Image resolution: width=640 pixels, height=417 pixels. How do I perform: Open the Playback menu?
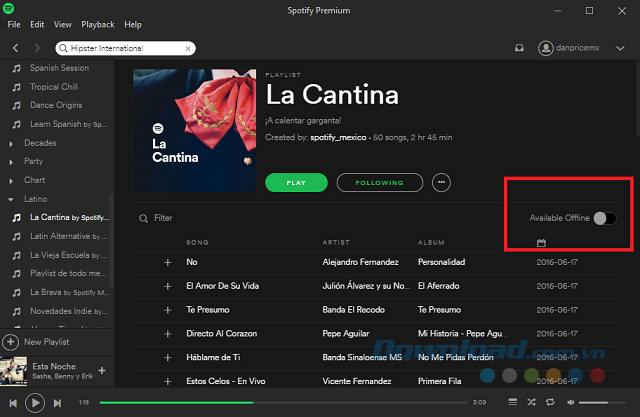point(98,24)
